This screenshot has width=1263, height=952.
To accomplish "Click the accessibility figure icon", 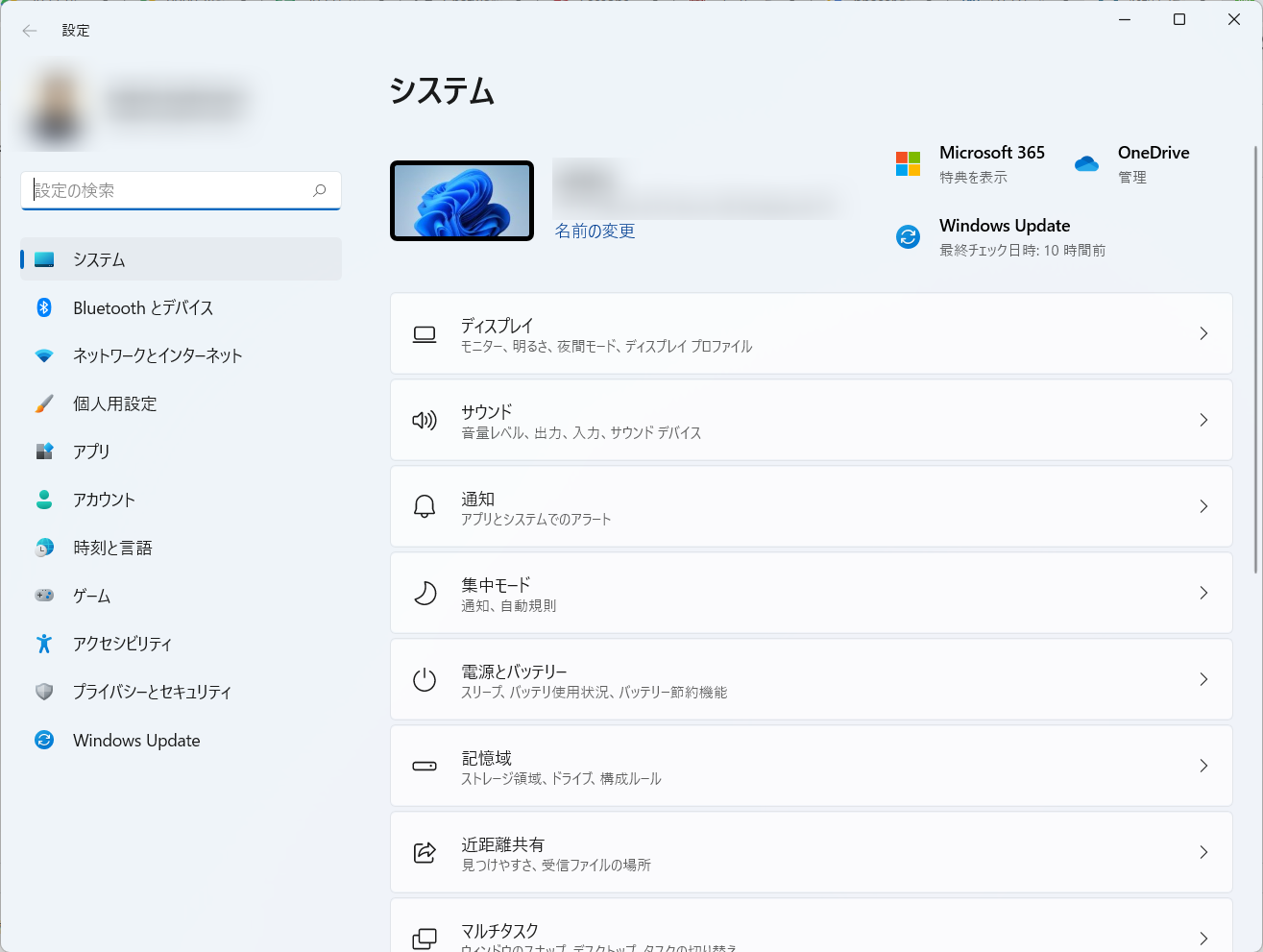I will pyautogui.click(x=44, y=644).
